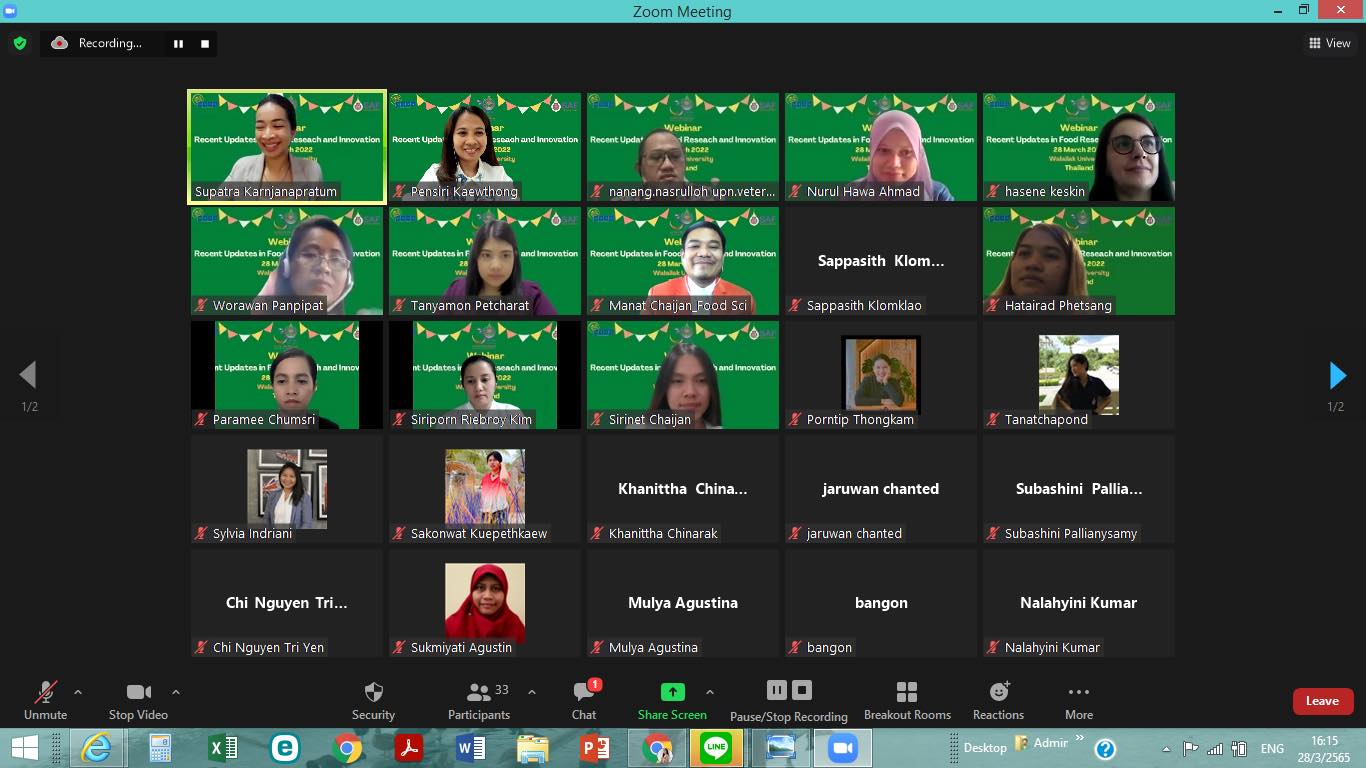
Task: Expand the share options arrow beside Share Screen
Action: tap(710, 692)
